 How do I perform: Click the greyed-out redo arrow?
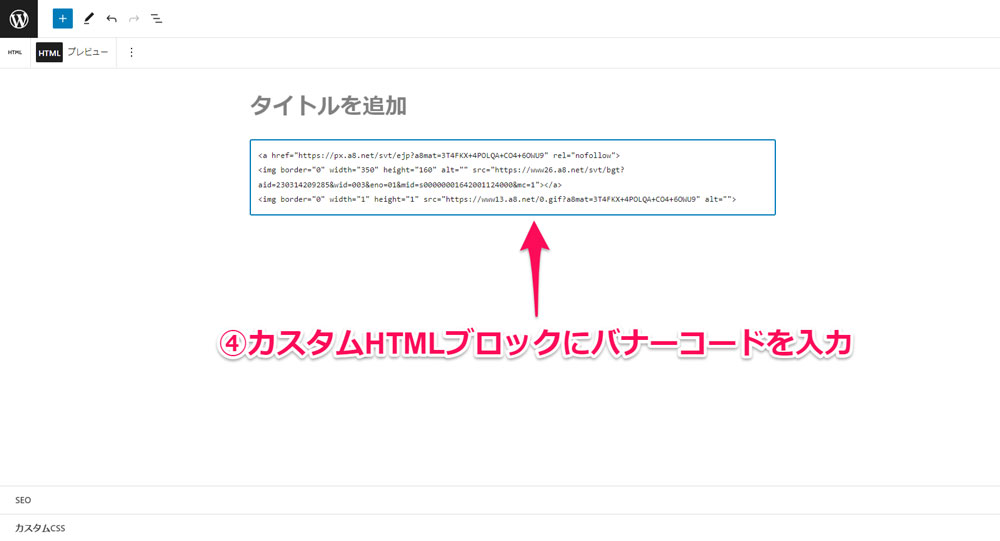click(134, 18)
